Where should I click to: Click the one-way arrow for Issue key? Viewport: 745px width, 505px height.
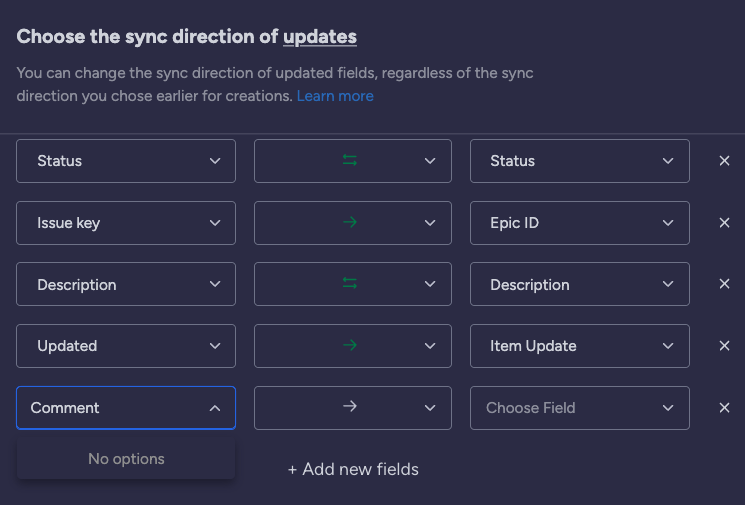[x=350, y=222]
